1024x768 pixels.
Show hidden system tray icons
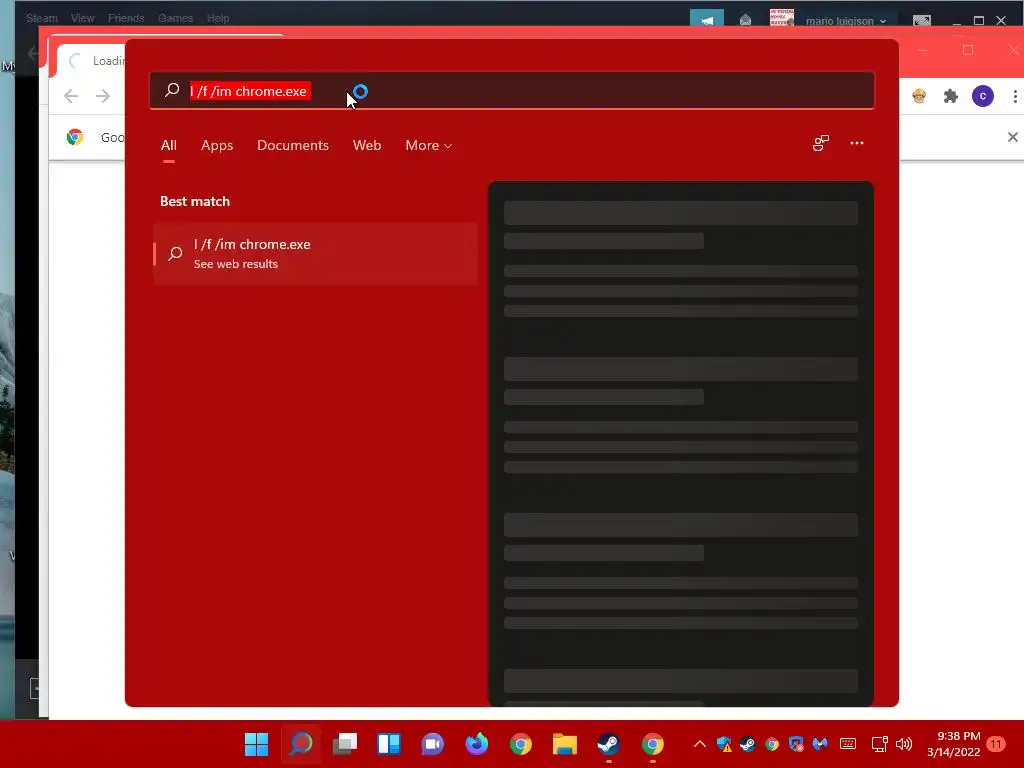699,744
